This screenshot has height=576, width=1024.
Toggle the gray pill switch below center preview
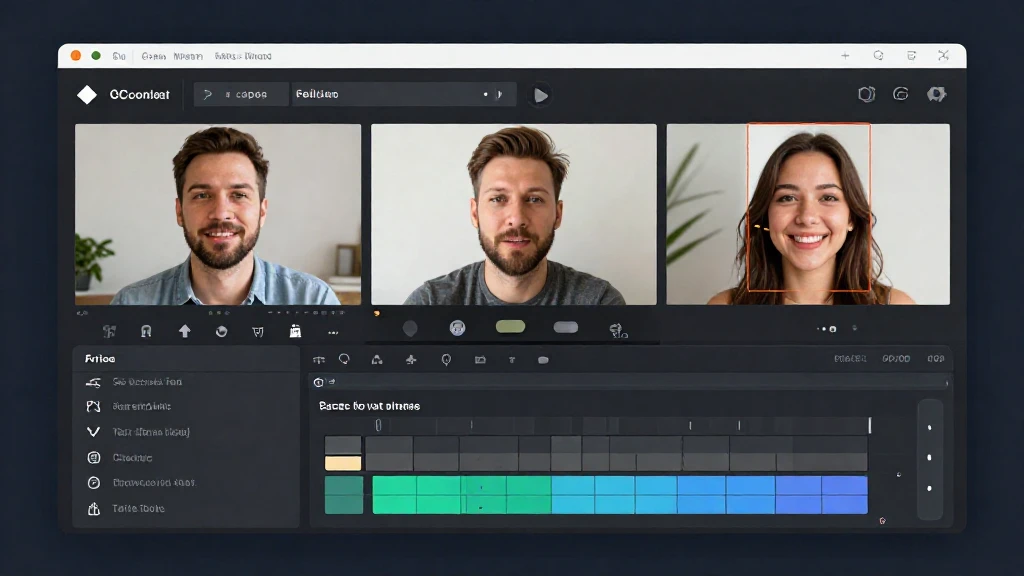566,327
